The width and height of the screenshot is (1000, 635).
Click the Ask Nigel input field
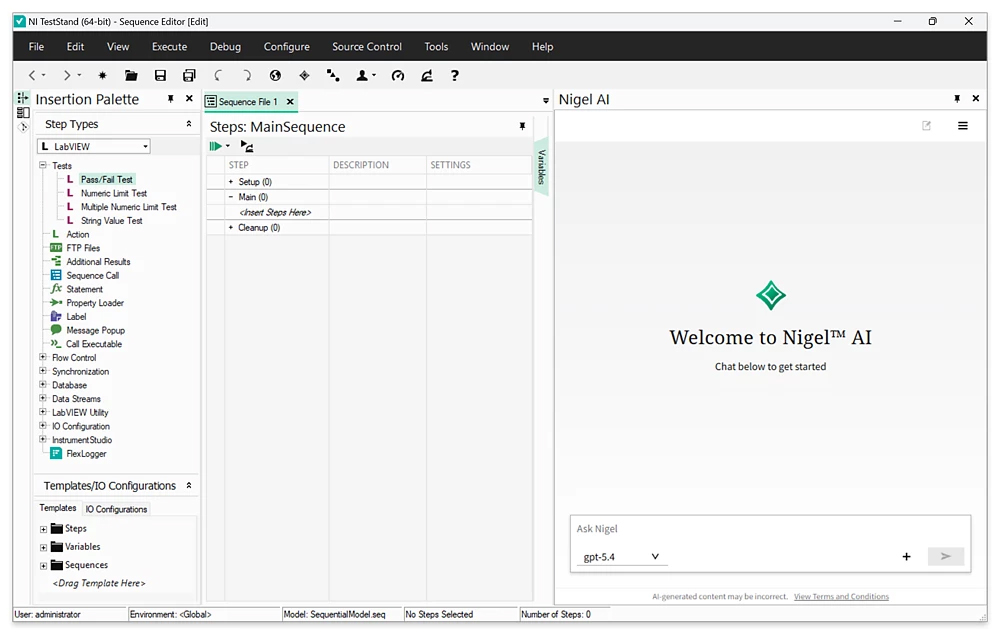pos(770,529)
